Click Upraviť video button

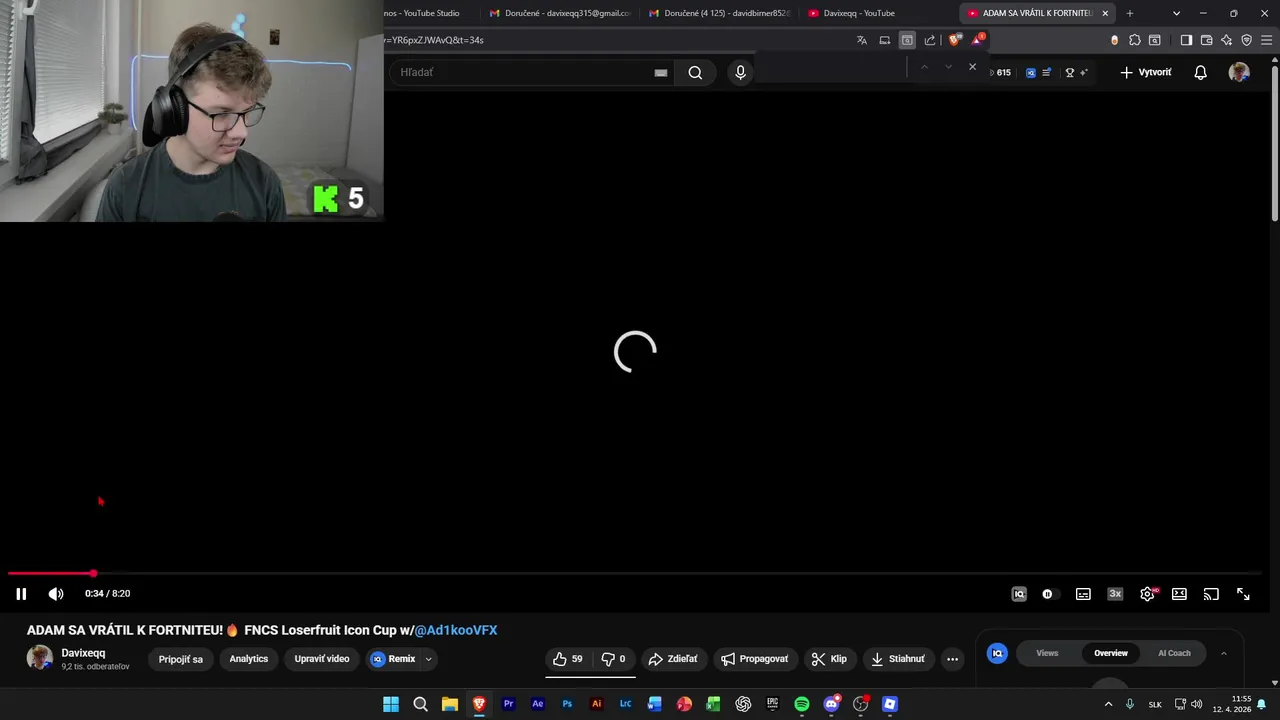tap(322, 659)
